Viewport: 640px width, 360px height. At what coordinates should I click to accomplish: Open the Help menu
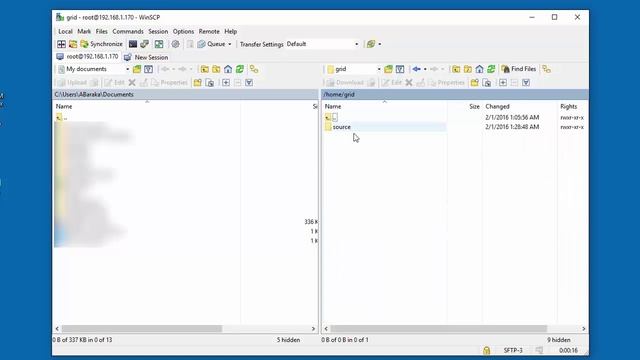coord(231,31)
